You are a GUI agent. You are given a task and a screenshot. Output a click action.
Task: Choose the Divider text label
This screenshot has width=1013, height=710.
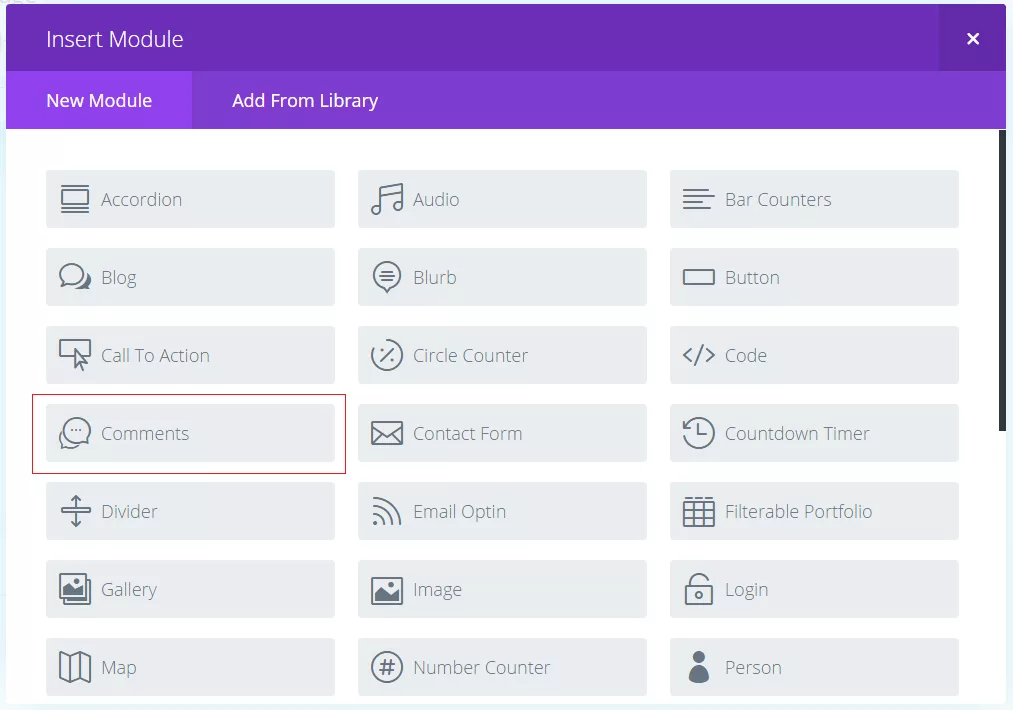tap(129, 511)
